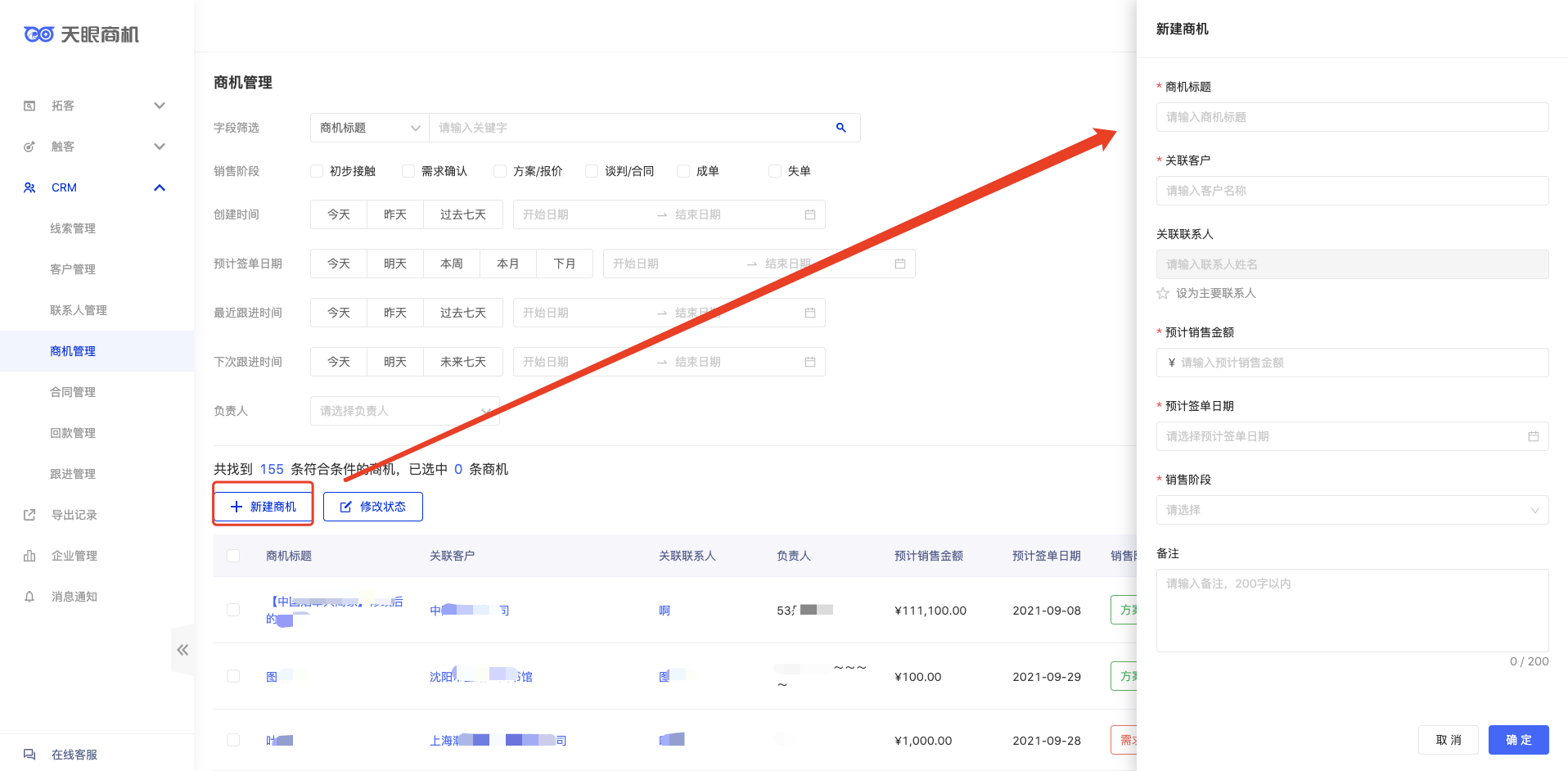Click the star icon 设为主要联系人
Viewport: 1568px width, 771px height.
tap(1163, 293)
